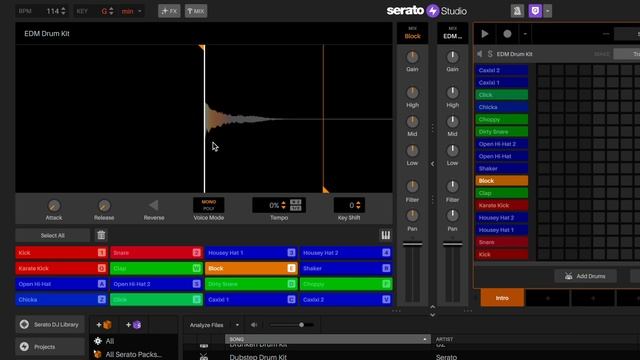This screenshot has width=640, height=360.
Task: Adjust the Tempo 0% stepper arrows
Action: point(283,205)
